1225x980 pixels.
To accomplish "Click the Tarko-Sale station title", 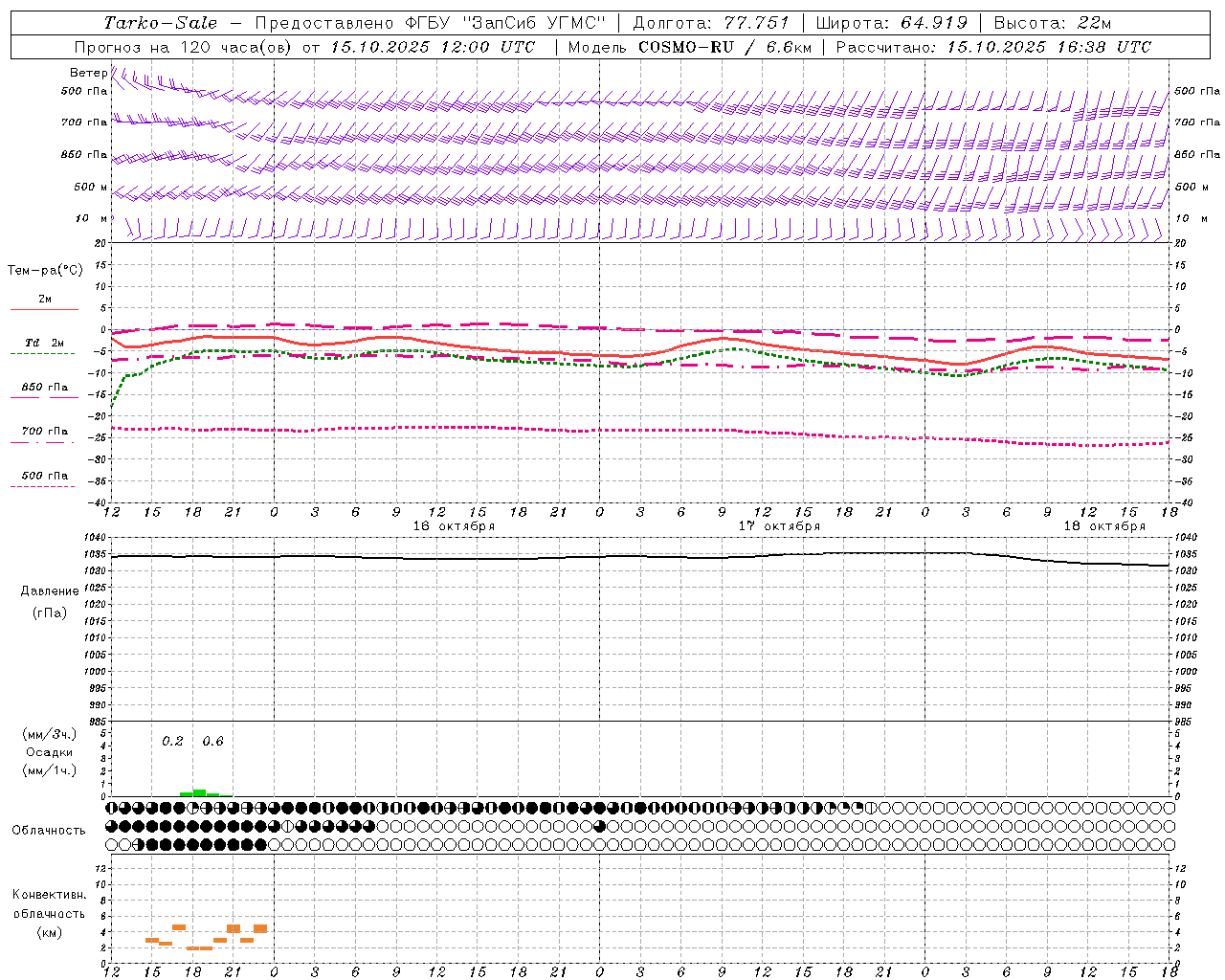I will pyautogui.click(x=161, y=23).
